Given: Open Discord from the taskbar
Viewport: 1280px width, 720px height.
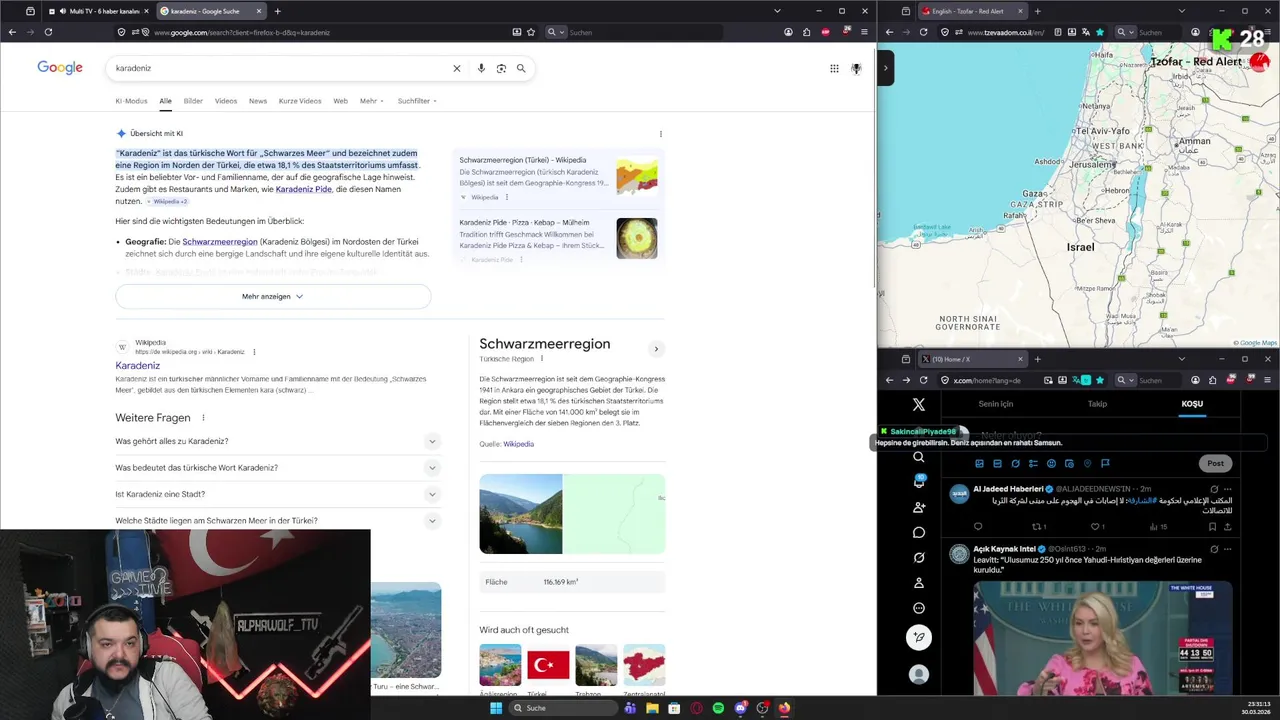Looking at the screenshot, I should pyautogui.click(x=740, y=708).
